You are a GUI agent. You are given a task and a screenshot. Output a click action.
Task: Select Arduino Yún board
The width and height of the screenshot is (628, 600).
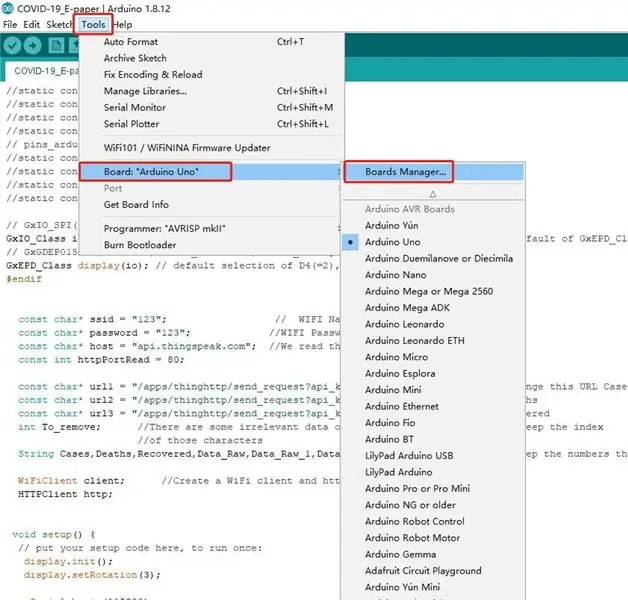433,226
